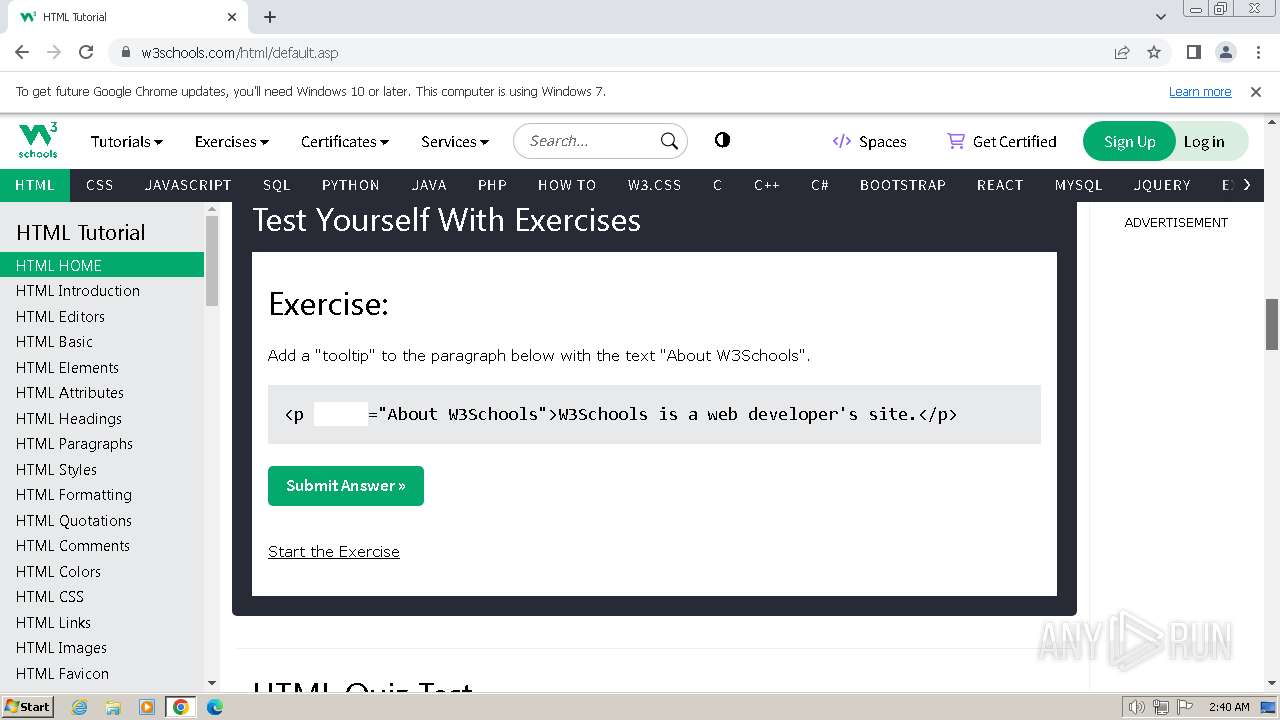This screenshot has width=1280, height=720.
Task: Click the browser forward arrow
Action: (x=54, y=52)
